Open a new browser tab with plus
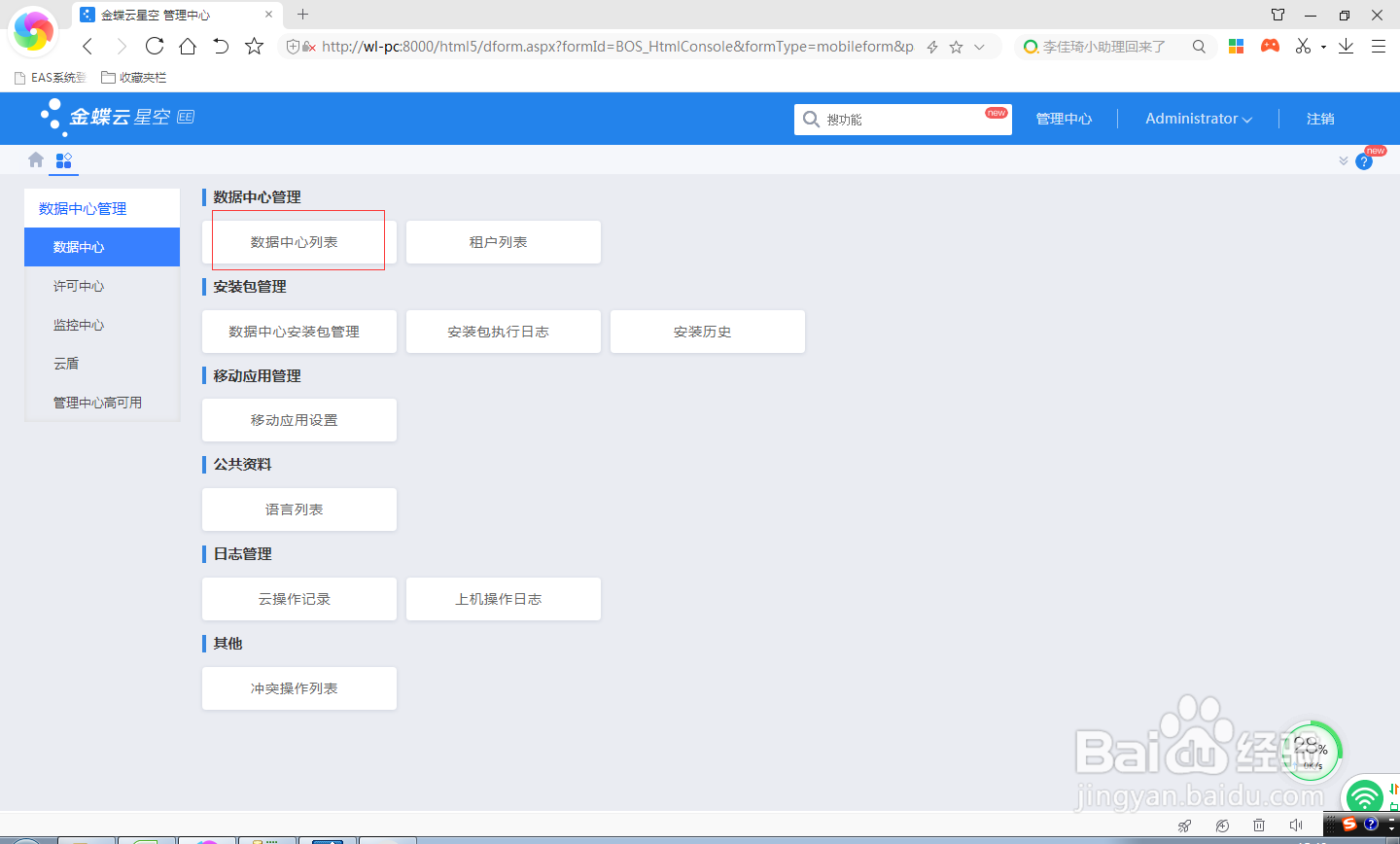 point(302,15)
